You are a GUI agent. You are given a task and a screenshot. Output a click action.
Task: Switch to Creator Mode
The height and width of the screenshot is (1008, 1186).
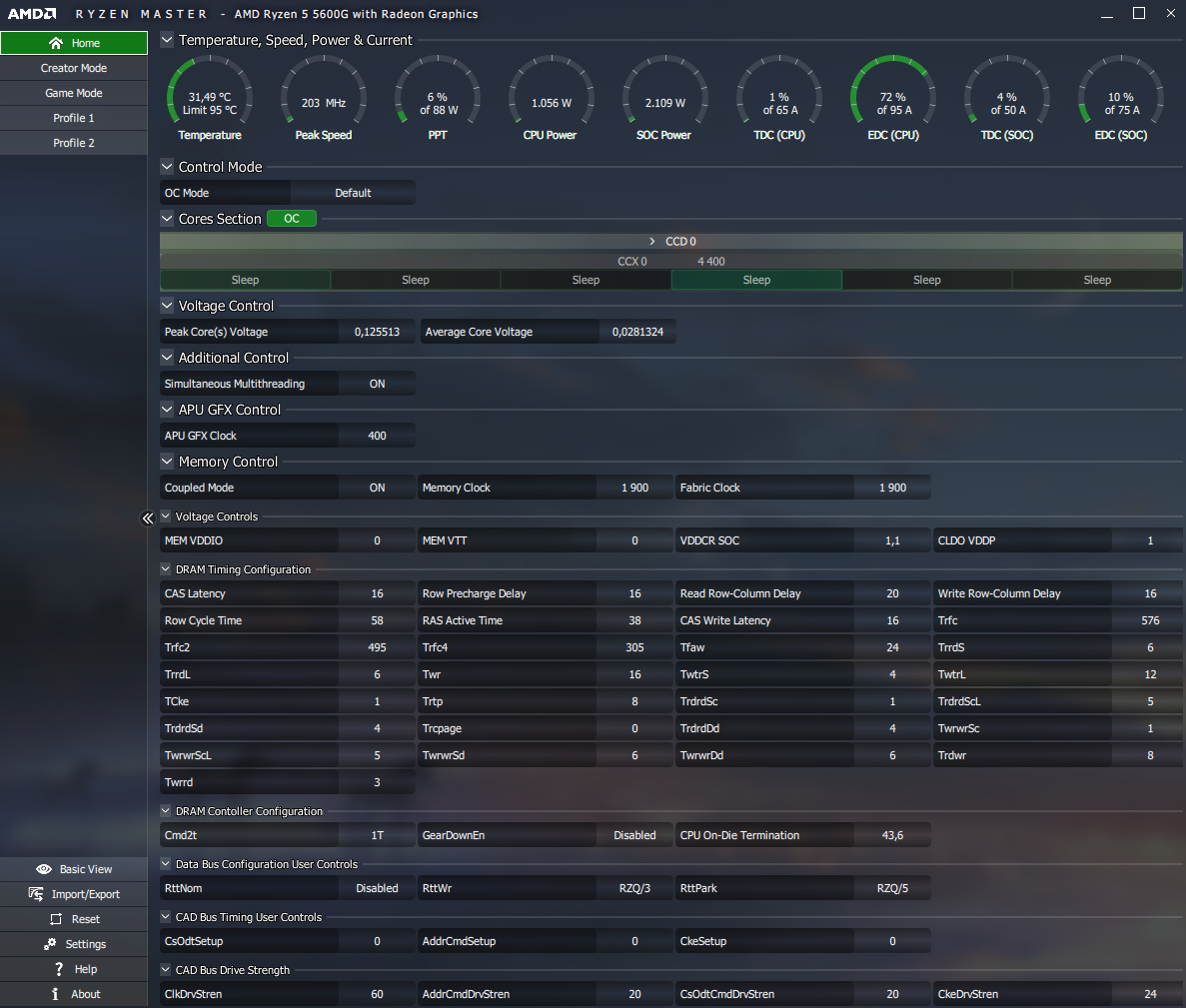click(x=74, y=68)
